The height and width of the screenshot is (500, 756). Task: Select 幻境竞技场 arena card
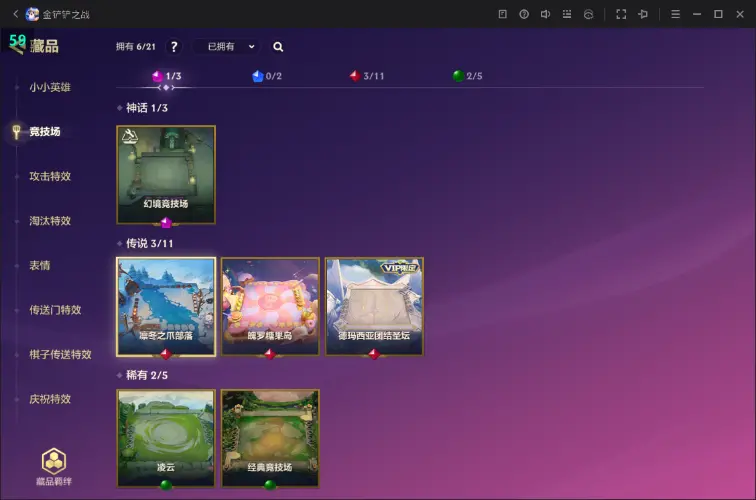point(166,175)
